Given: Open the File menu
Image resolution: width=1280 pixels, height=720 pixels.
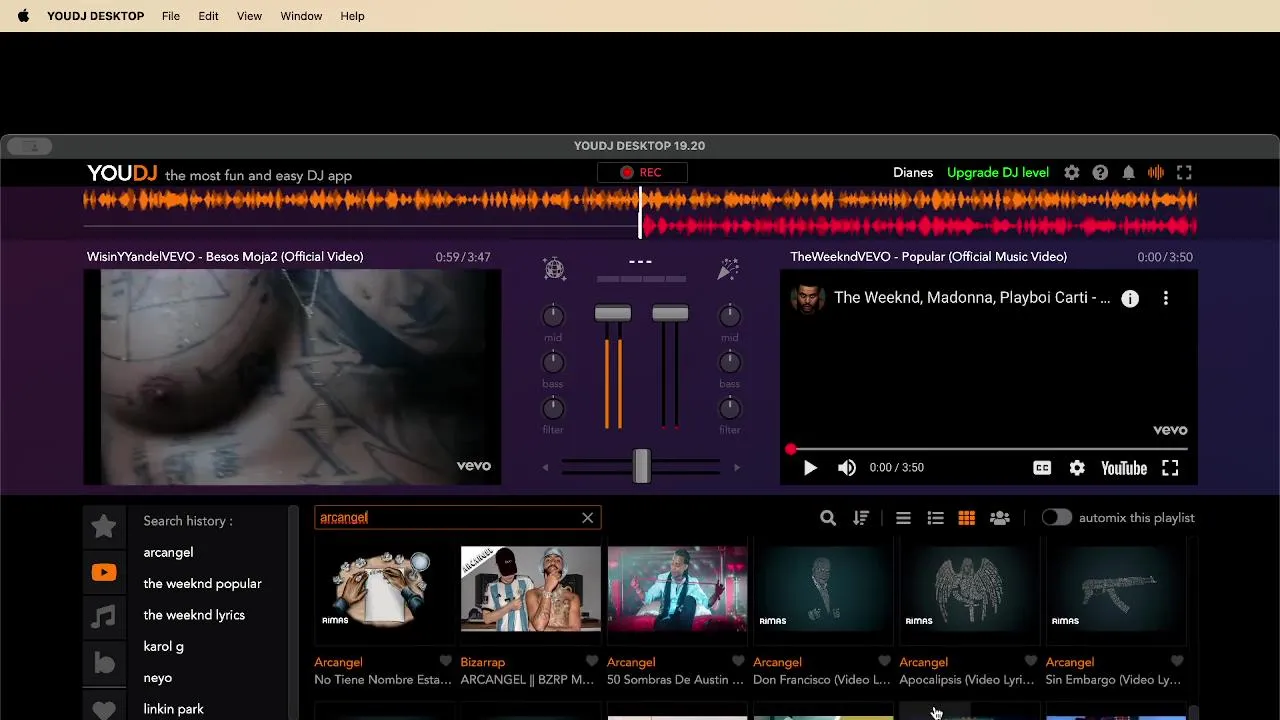Looking at the screenshot, I should (171, 16).
